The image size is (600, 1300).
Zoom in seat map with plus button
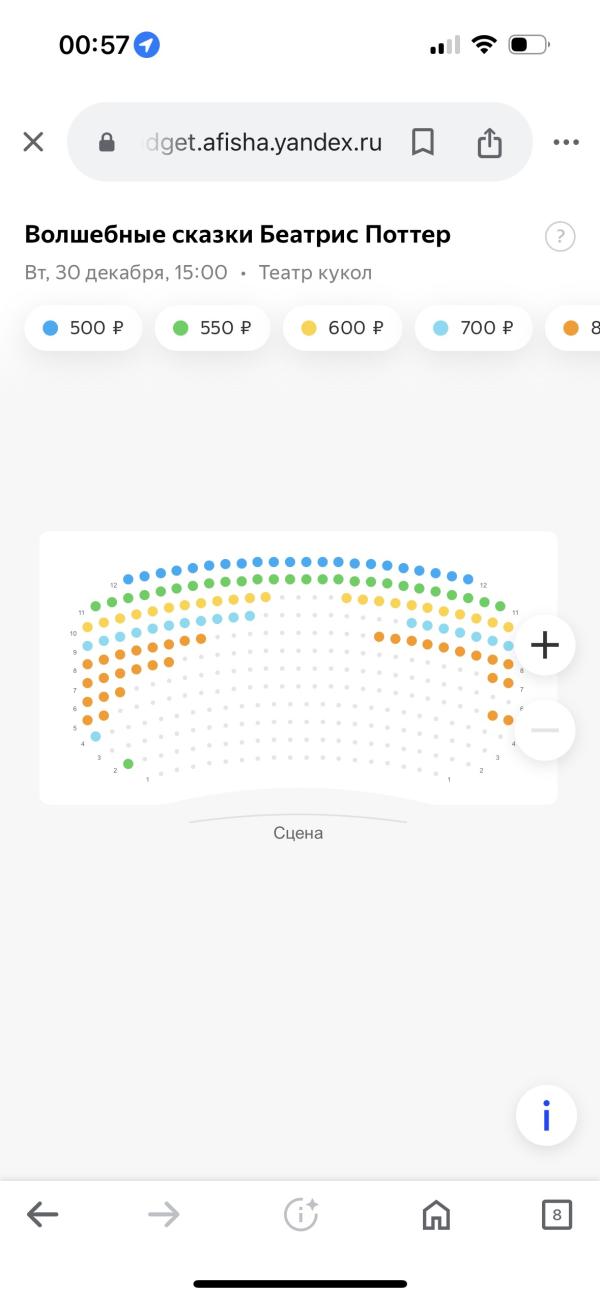tap(545, 645)
